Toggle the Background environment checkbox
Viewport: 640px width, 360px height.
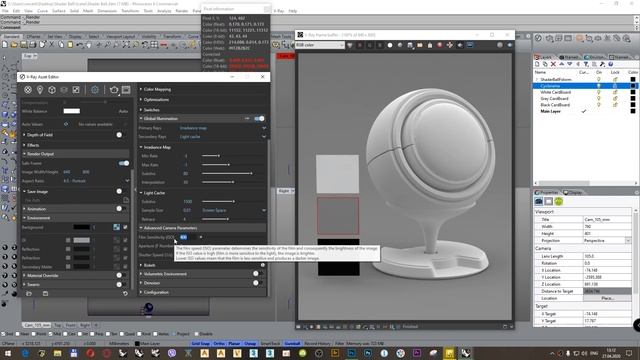125,227
